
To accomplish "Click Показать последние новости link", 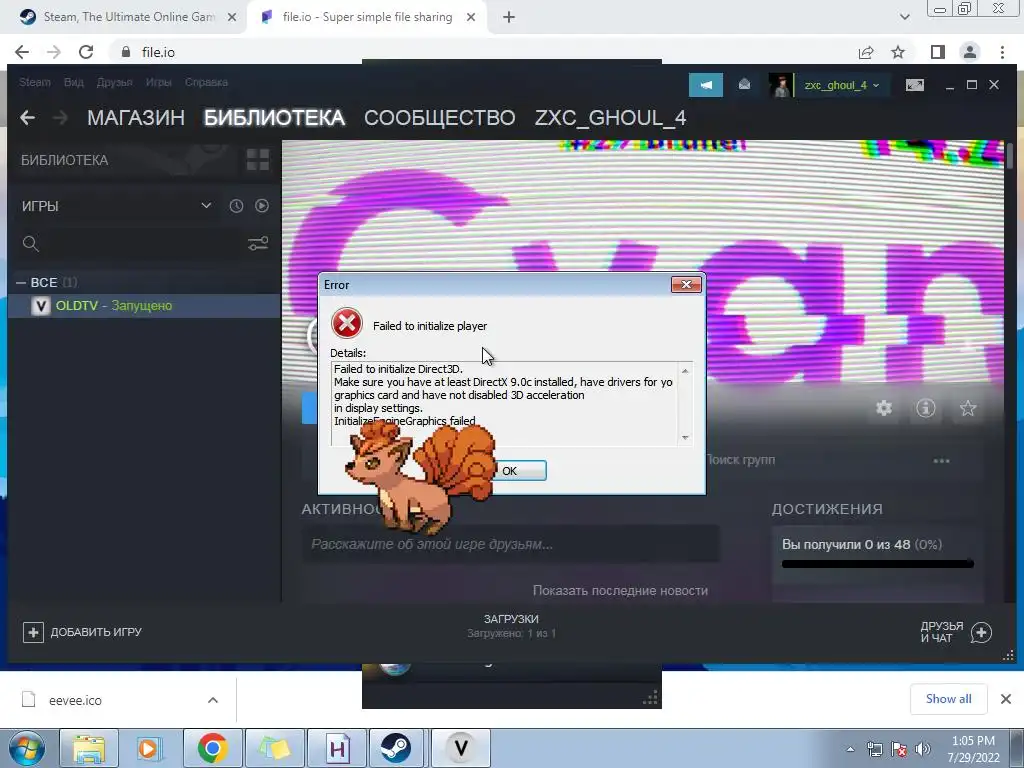I will 620,590.
